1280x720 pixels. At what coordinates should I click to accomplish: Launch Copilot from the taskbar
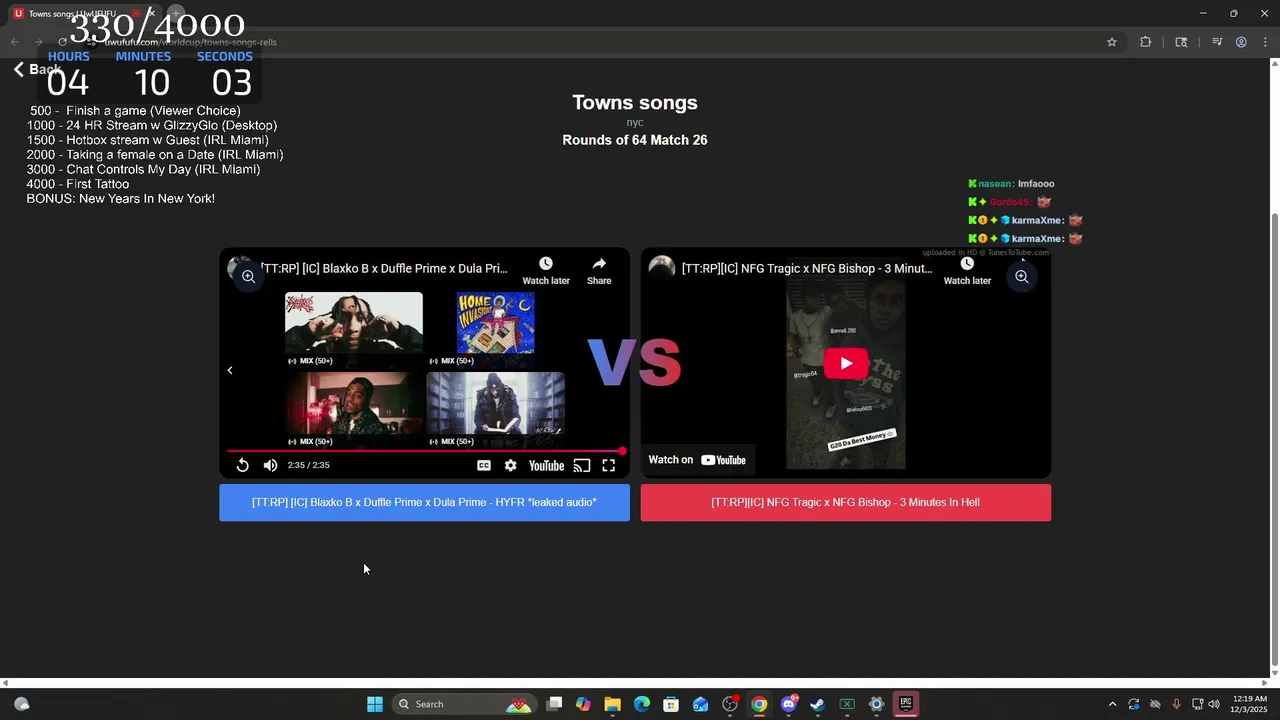pyautogui.click(x=583, y=704)
